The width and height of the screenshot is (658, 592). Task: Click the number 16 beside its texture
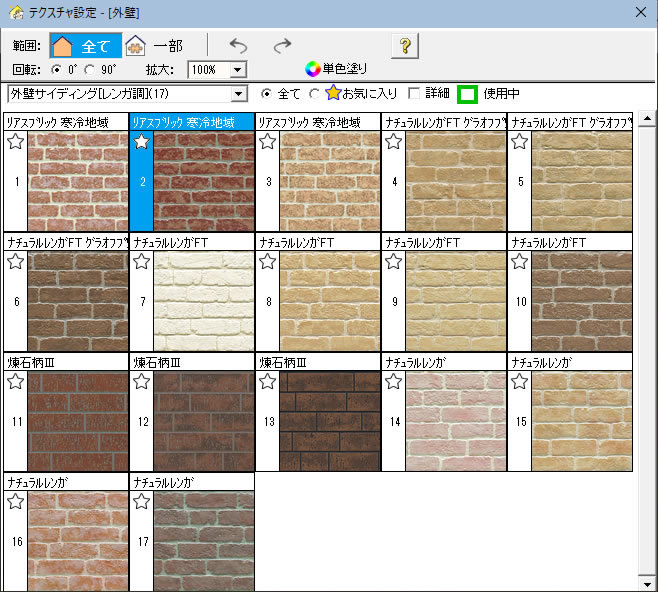(17, 542)
